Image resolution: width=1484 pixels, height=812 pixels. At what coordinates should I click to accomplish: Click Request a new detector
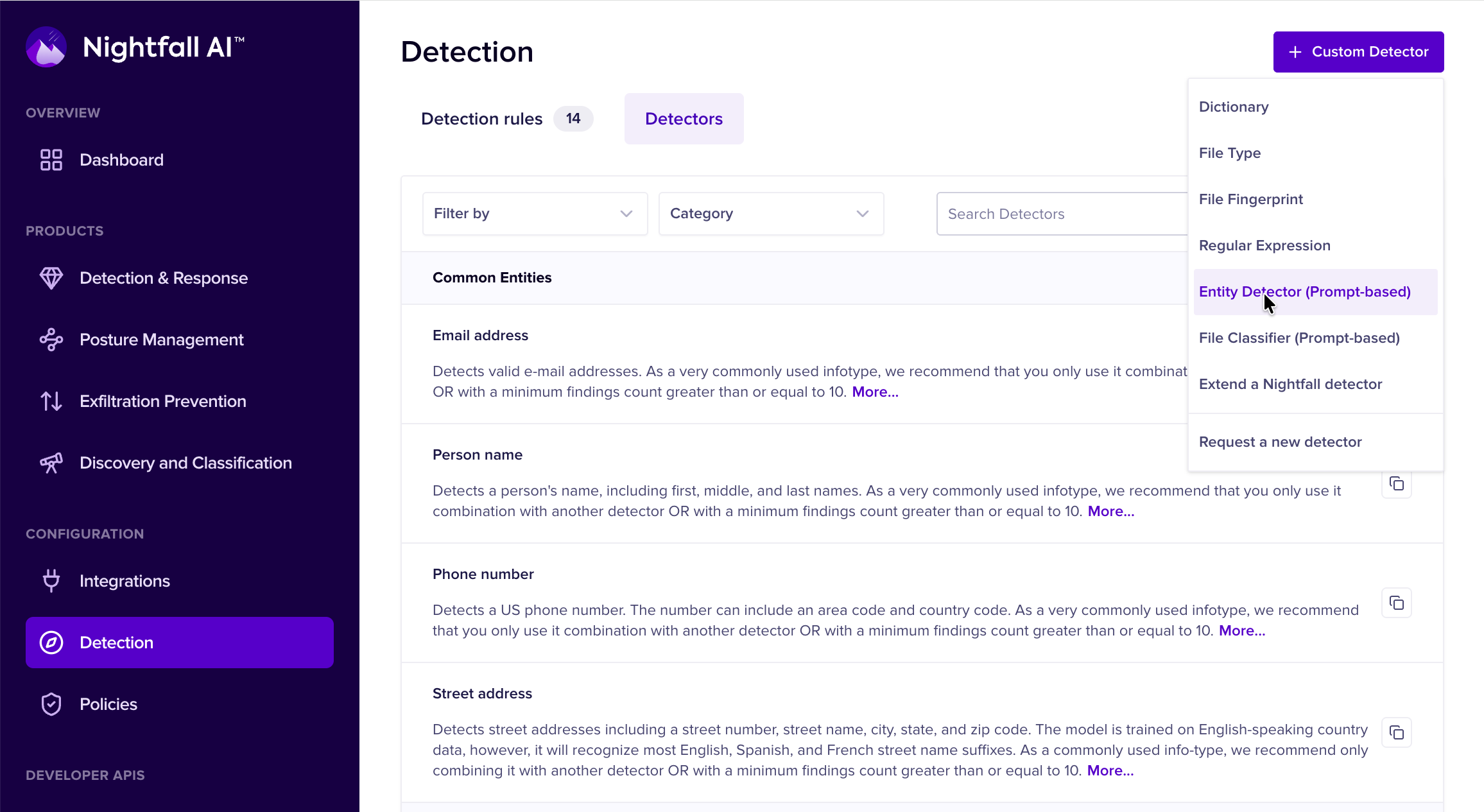[x=1280, y=442]
